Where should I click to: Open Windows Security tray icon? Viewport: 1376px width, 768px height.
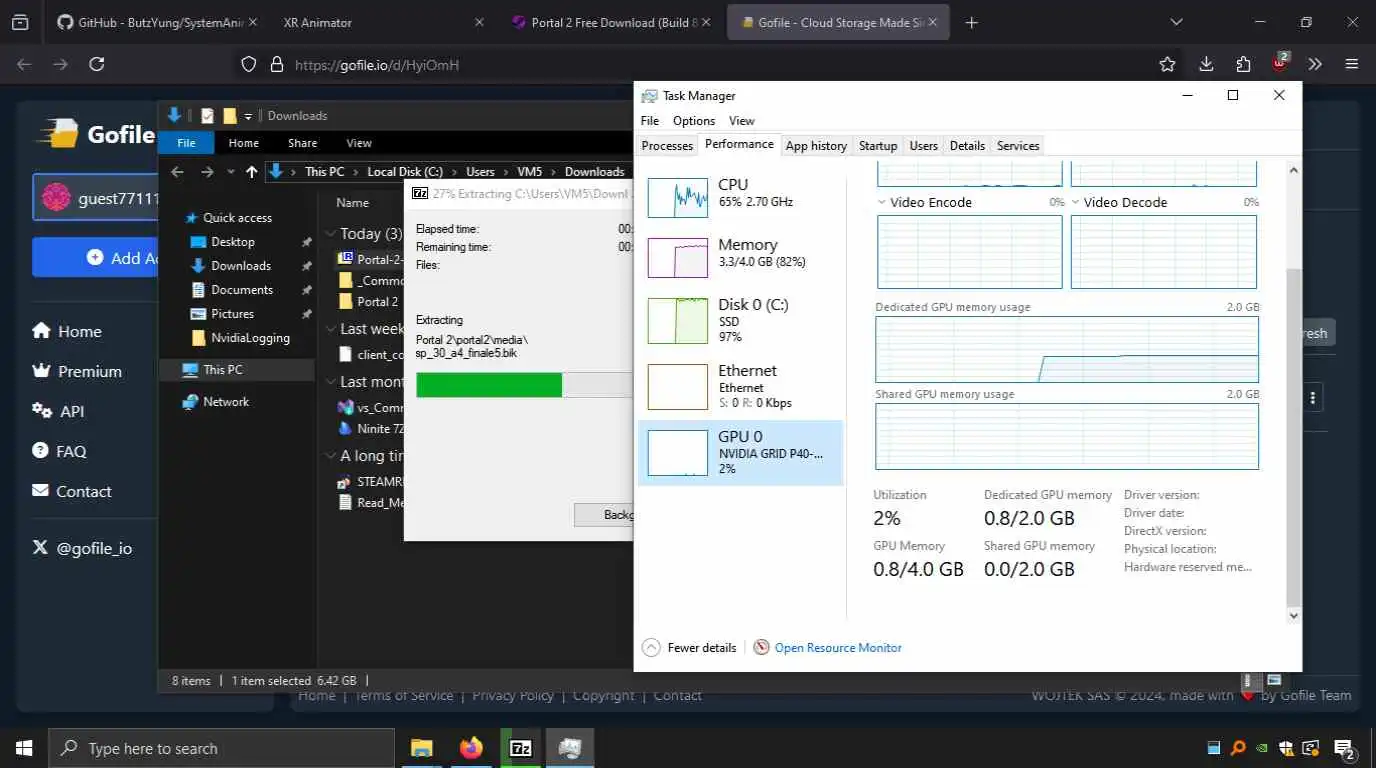tap(1287, 748)
